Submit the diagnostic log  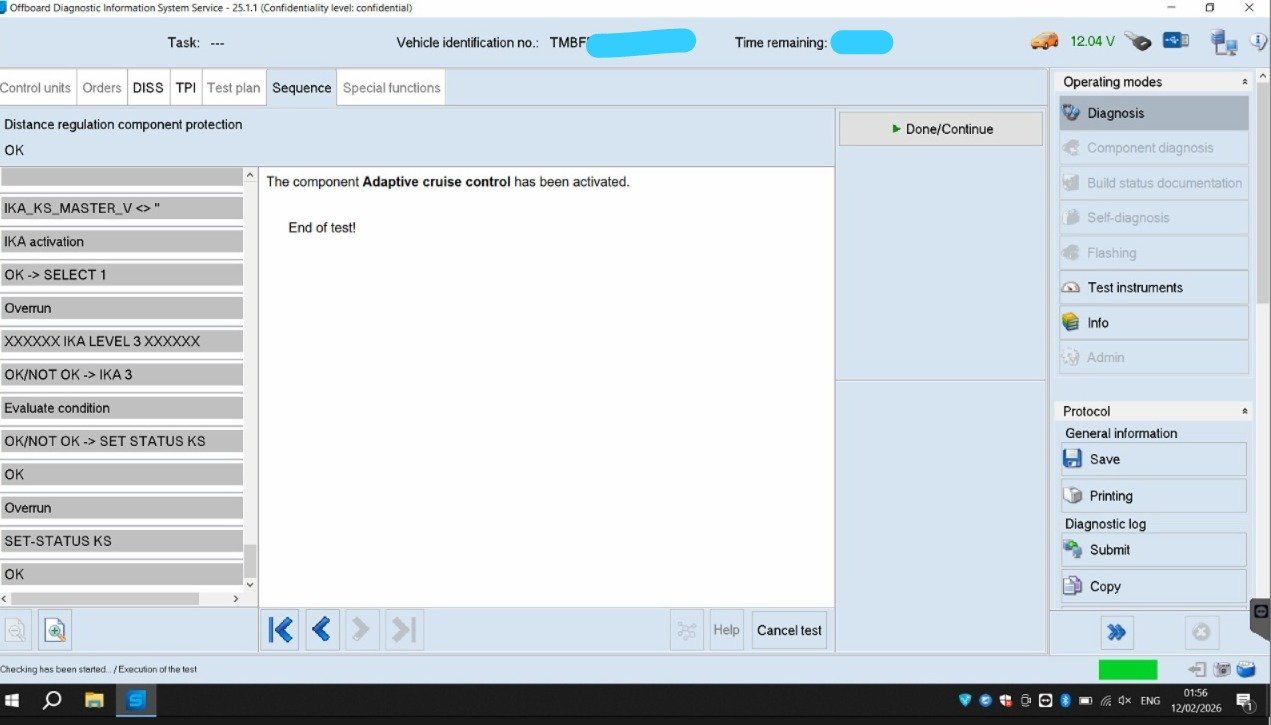coord(1153,550)
